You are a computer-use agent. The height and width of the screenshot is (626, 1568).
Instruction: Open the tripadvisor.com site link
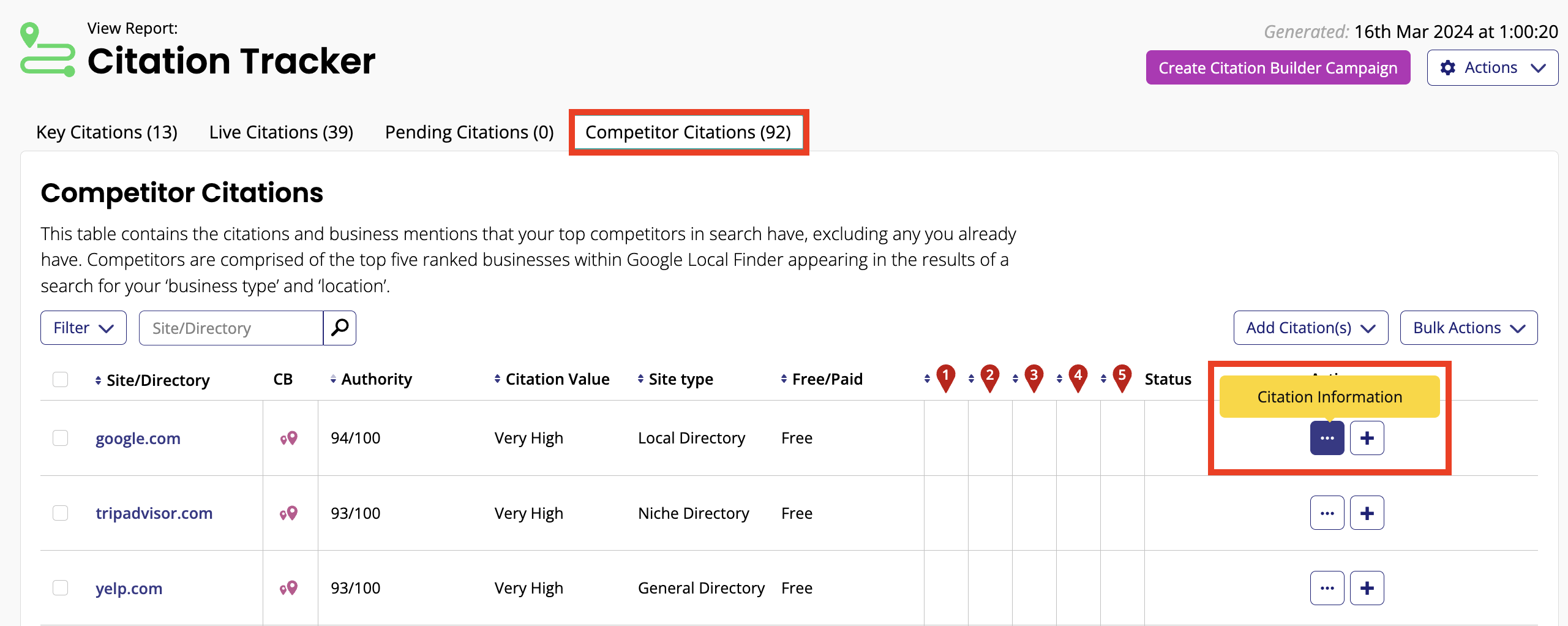point(154,513)
